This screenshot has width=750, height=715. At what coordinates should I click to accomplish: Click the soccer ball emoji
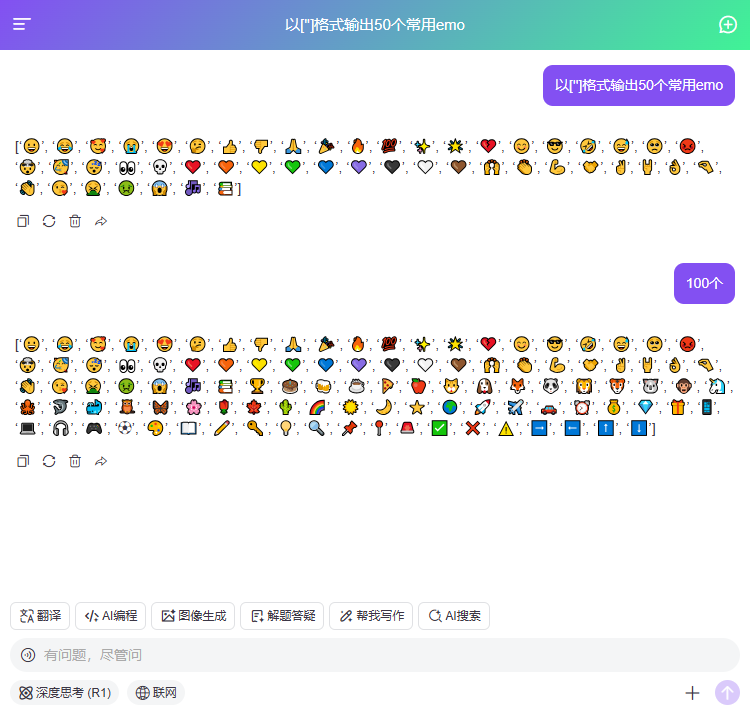coord(125,428)
